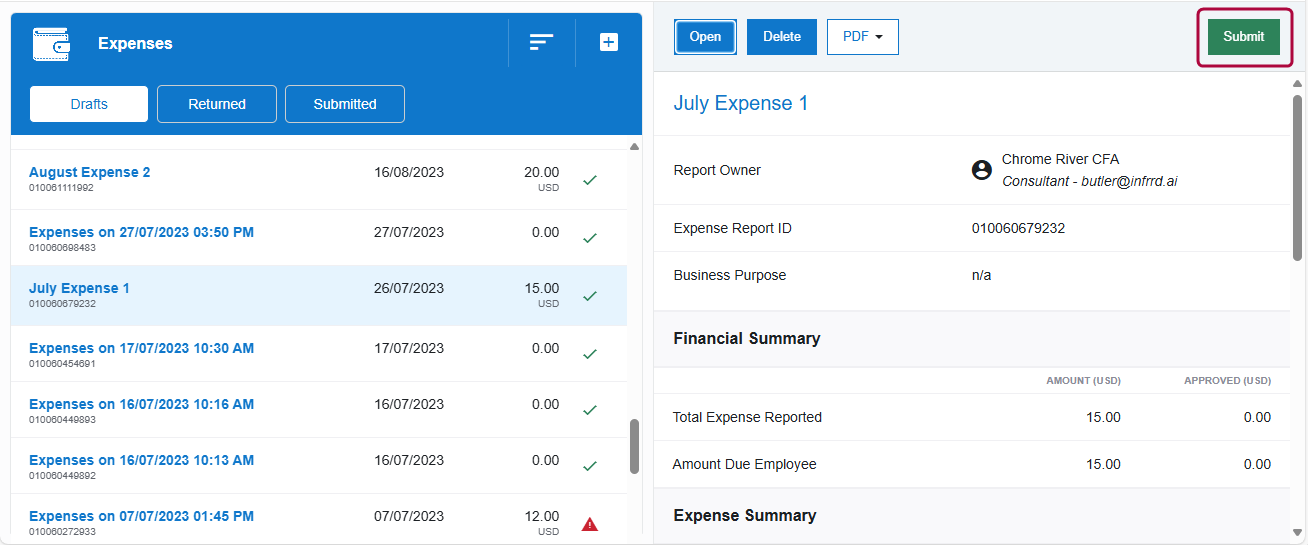Switch to the Submitted tab
Viewport: 1308px width, 545px height.
pos(345,104)
